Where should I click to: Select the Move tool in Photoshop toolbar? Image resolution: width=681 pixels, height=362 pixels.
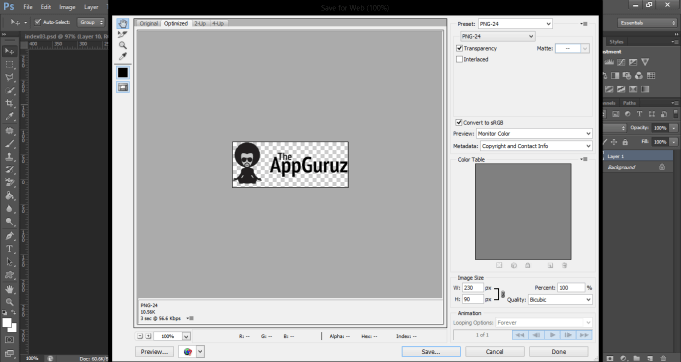(x=9, y=51)
